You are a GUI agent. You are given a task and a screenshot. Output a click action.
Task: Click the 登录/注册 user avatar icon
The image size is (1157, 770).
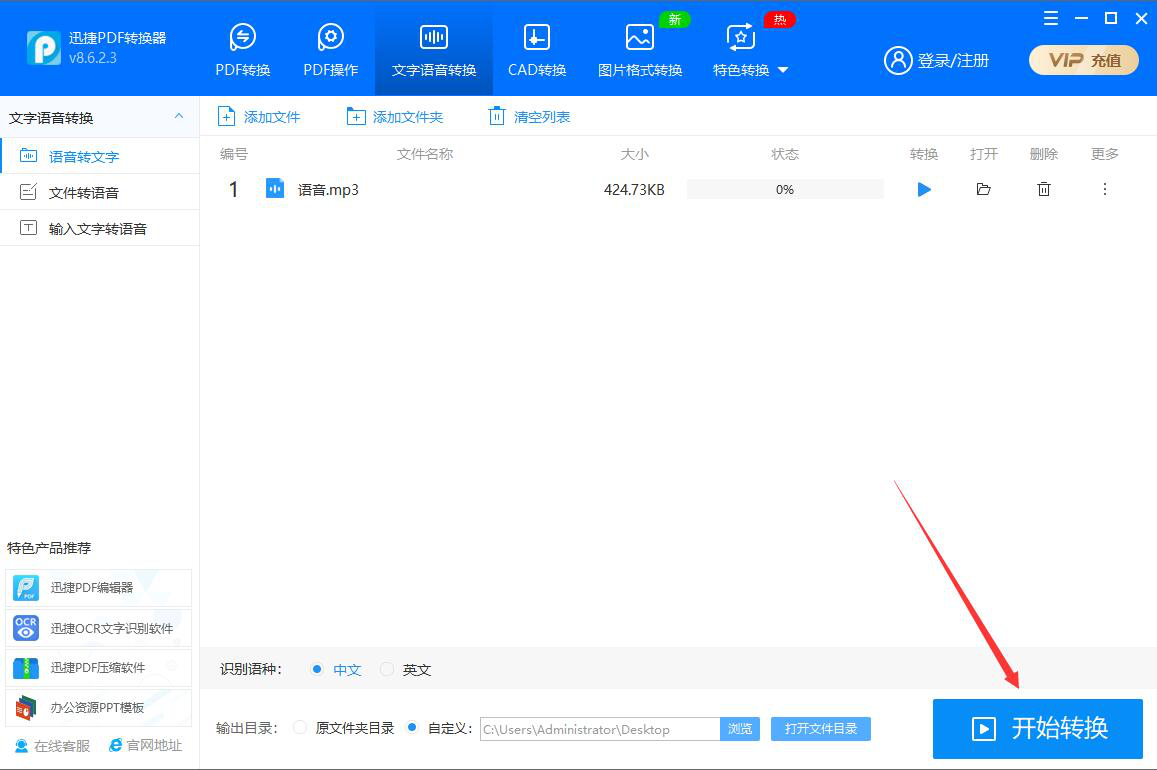point(898,60)
